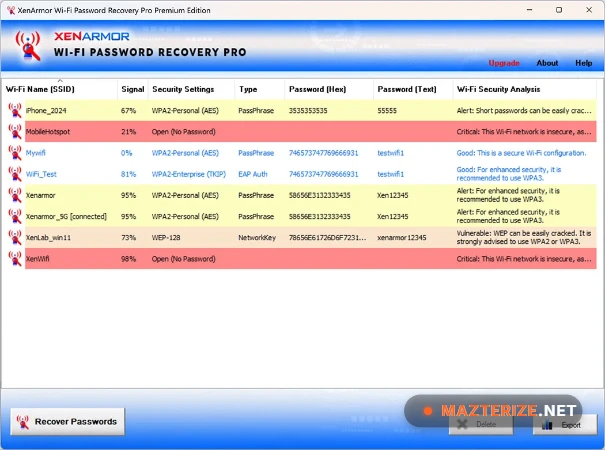Click EAP Auth type cell
The width and height of the screenshot is (605, 450).
point(253,174)
